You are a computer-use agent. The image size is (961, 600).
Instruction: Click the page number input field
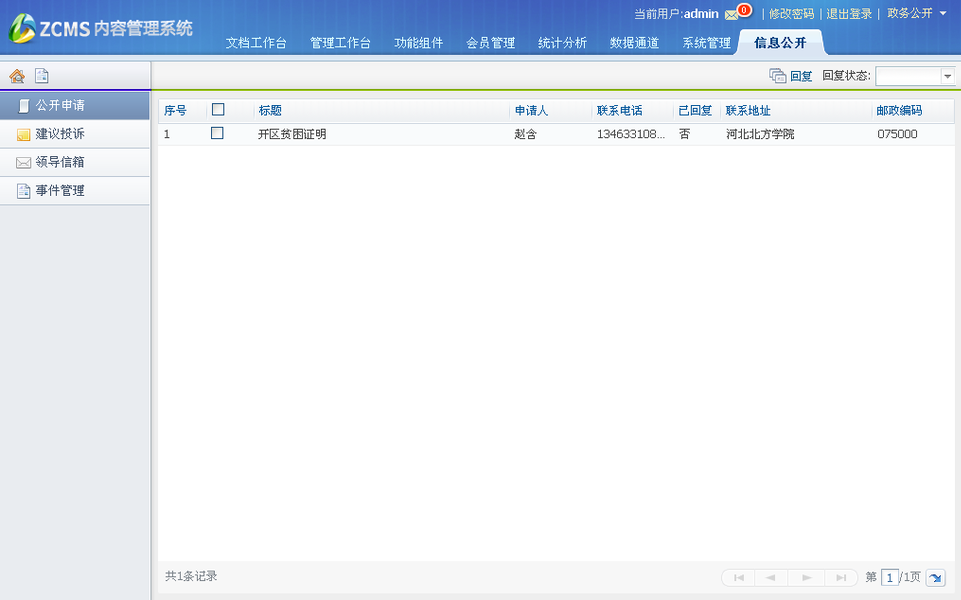pos(890,577)
